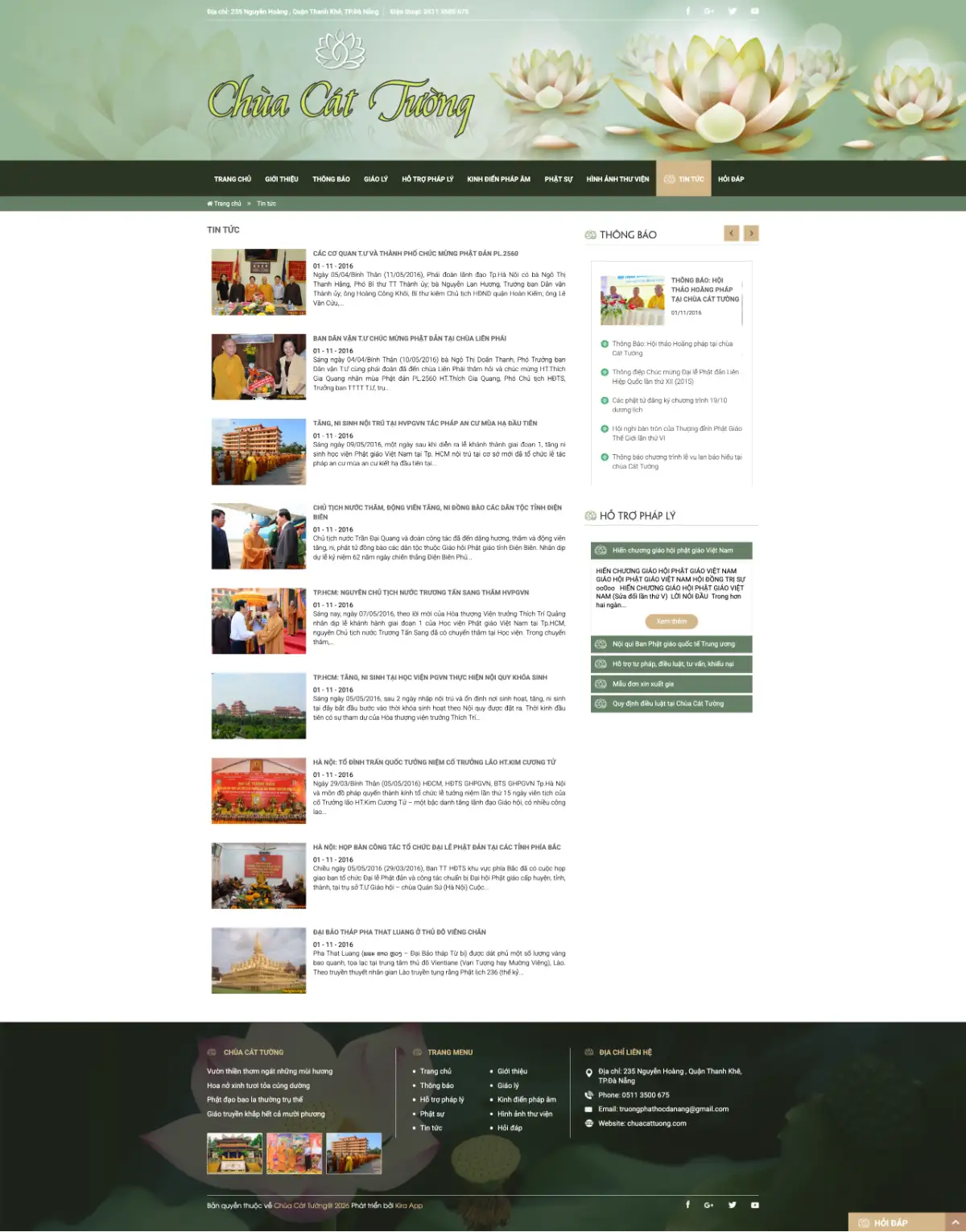966x1232 pixels.
Task: Expand 'Quy định điều luật tại Chùa Cát Tường'
Action: tap(671, 704)
